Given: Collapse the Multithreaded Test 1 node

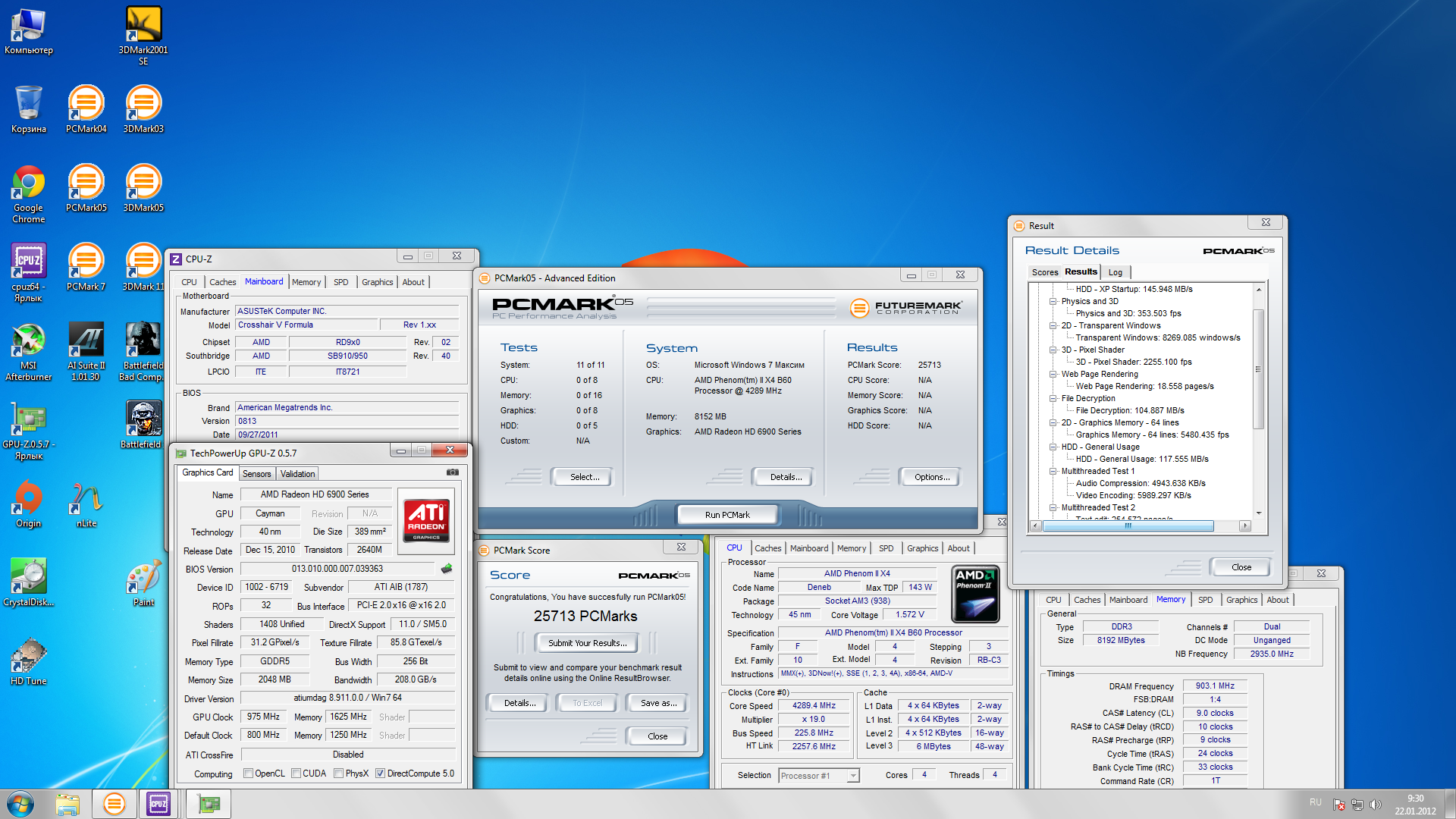Looking at the screenshot, I should click(1053, 472).
